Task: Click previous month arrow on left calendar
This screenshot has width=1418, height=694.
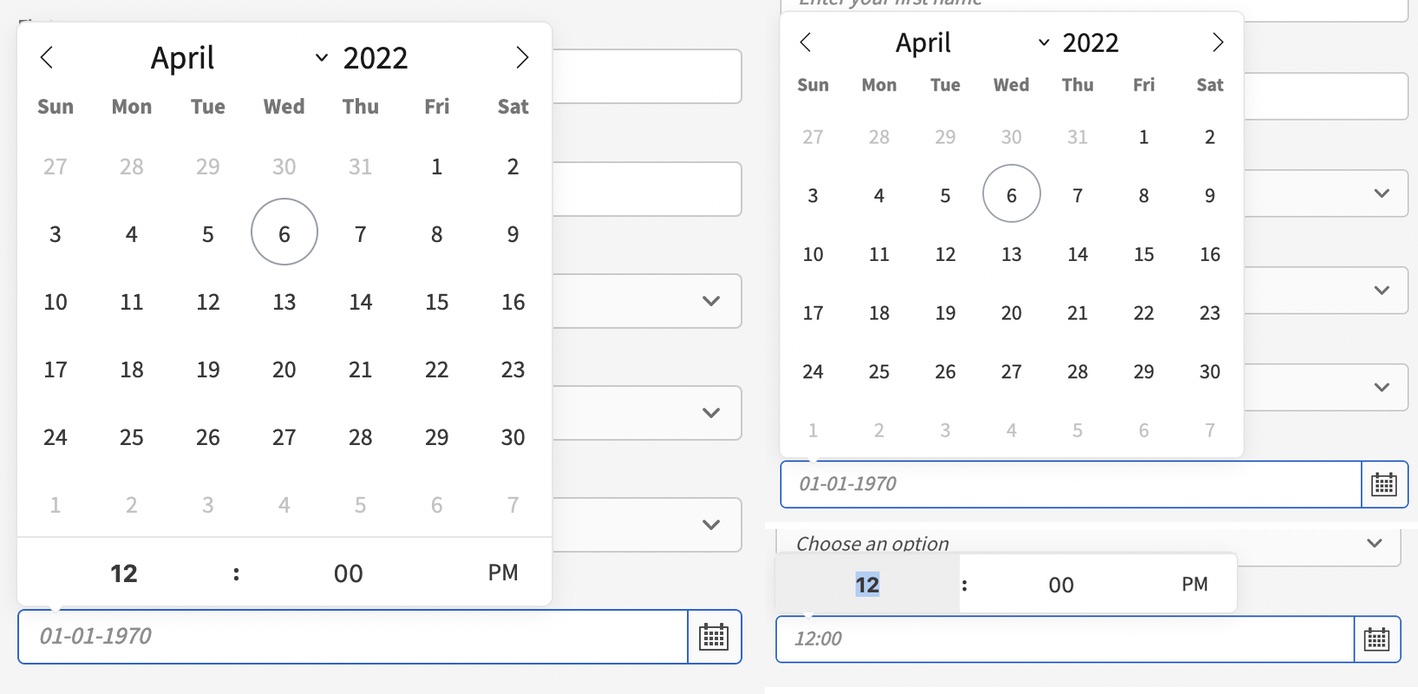Action: (x=47, y=57)
